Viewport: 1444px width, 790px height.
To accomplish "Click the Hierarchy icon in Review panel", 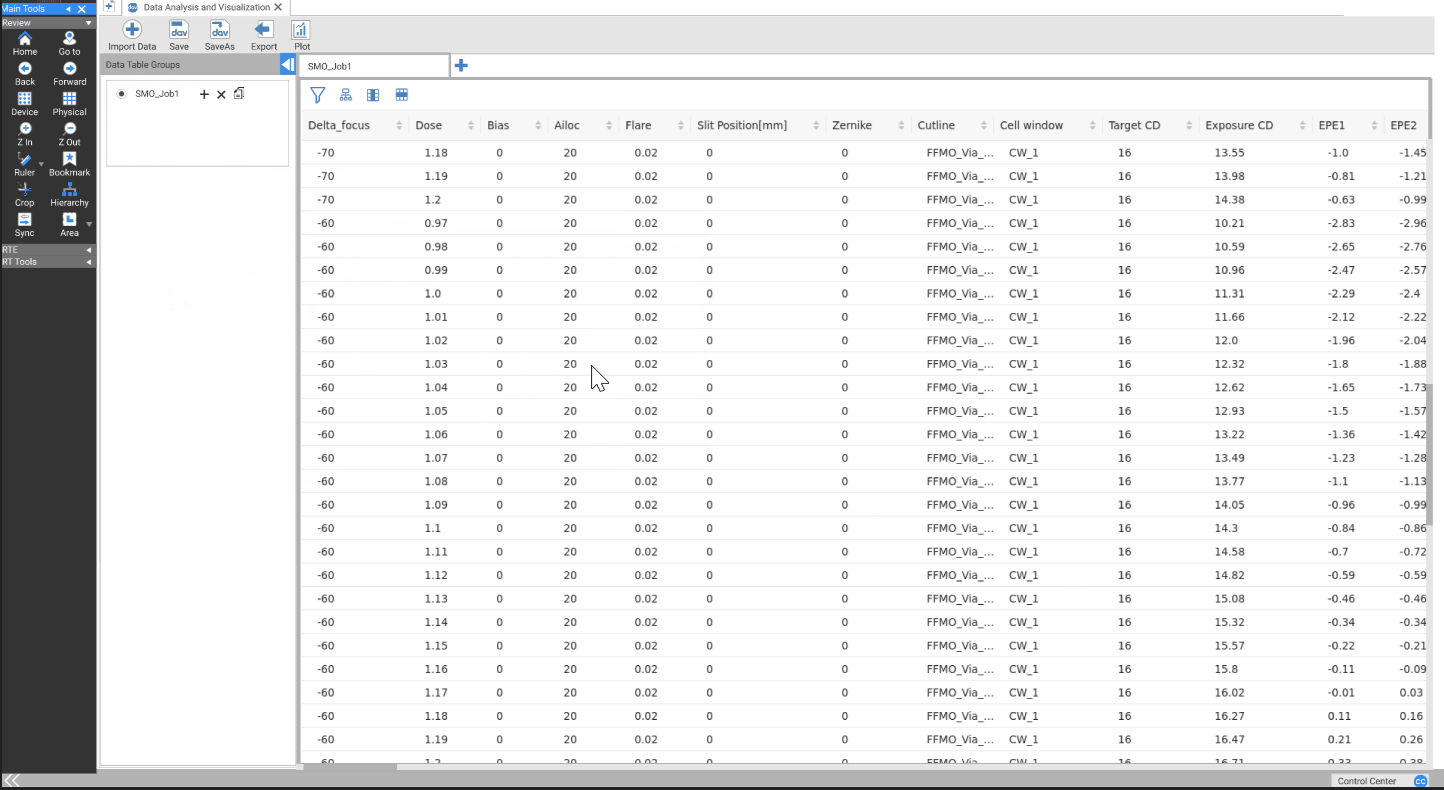I will [69, 191].
